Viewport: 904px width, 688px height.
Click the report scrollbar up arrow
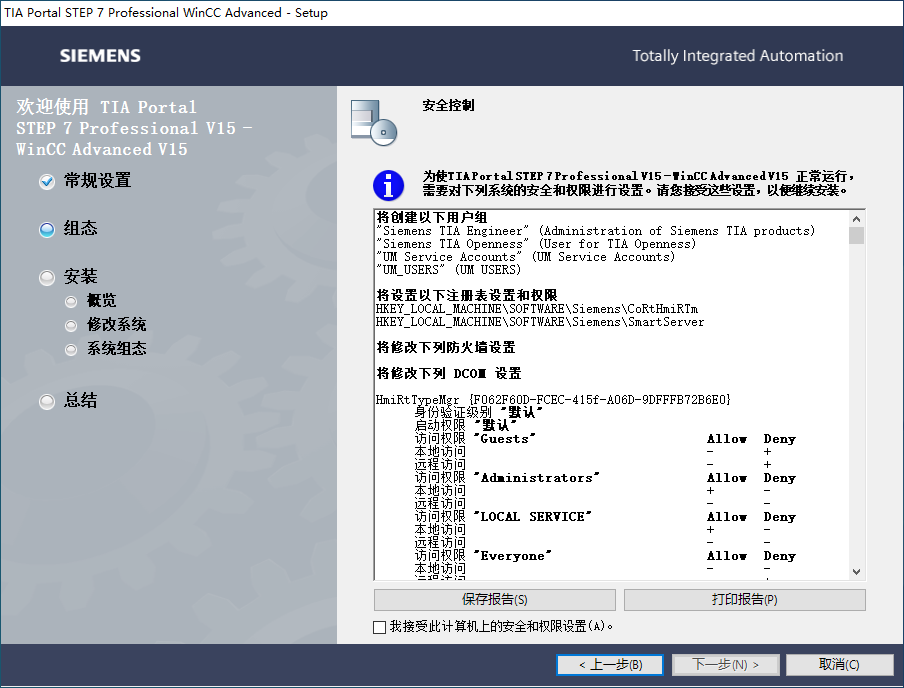coord(856,219)
